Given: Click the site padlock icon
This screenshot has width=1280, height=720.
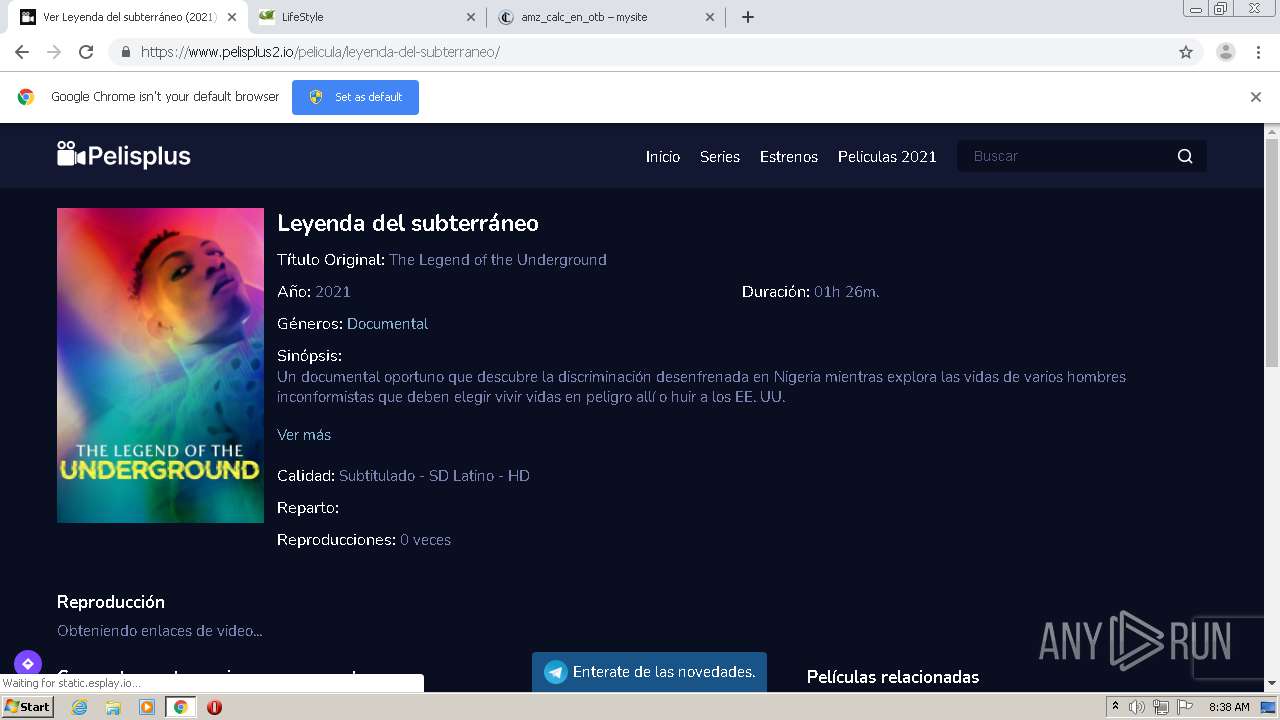Looking at the screenshot, I should point(125,52).
